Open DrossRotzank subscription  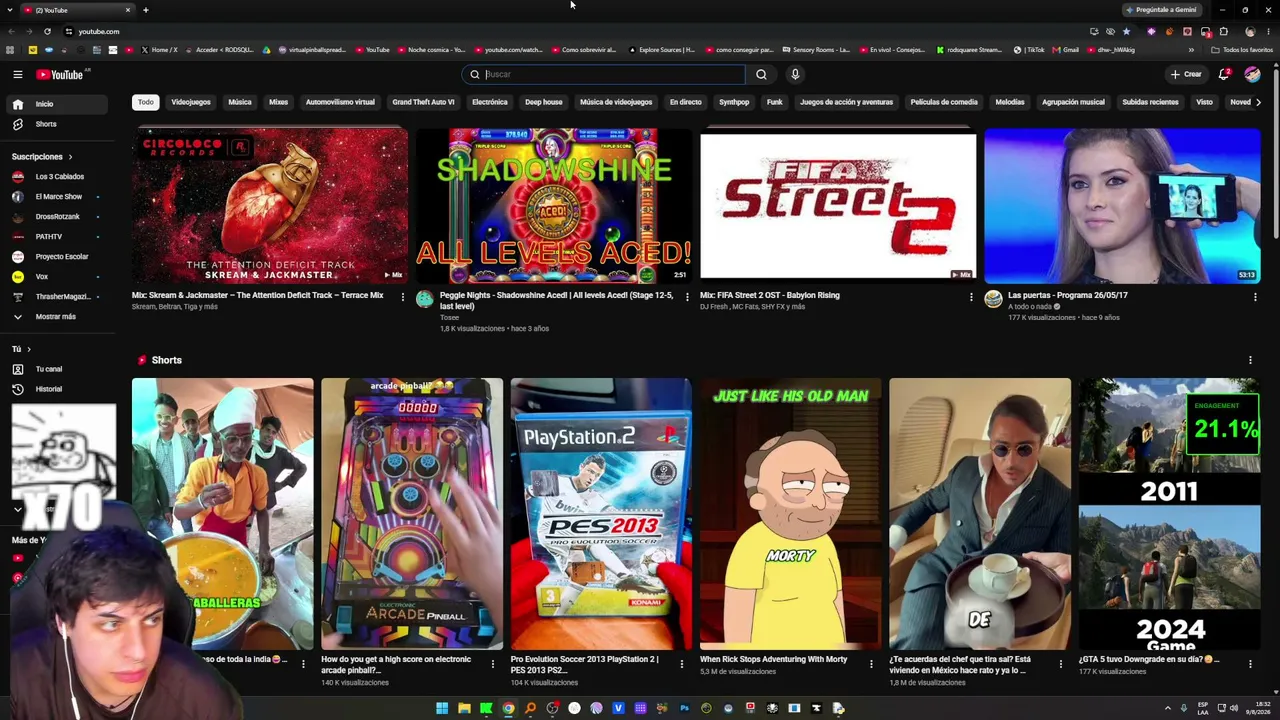[x=55, y=217]
